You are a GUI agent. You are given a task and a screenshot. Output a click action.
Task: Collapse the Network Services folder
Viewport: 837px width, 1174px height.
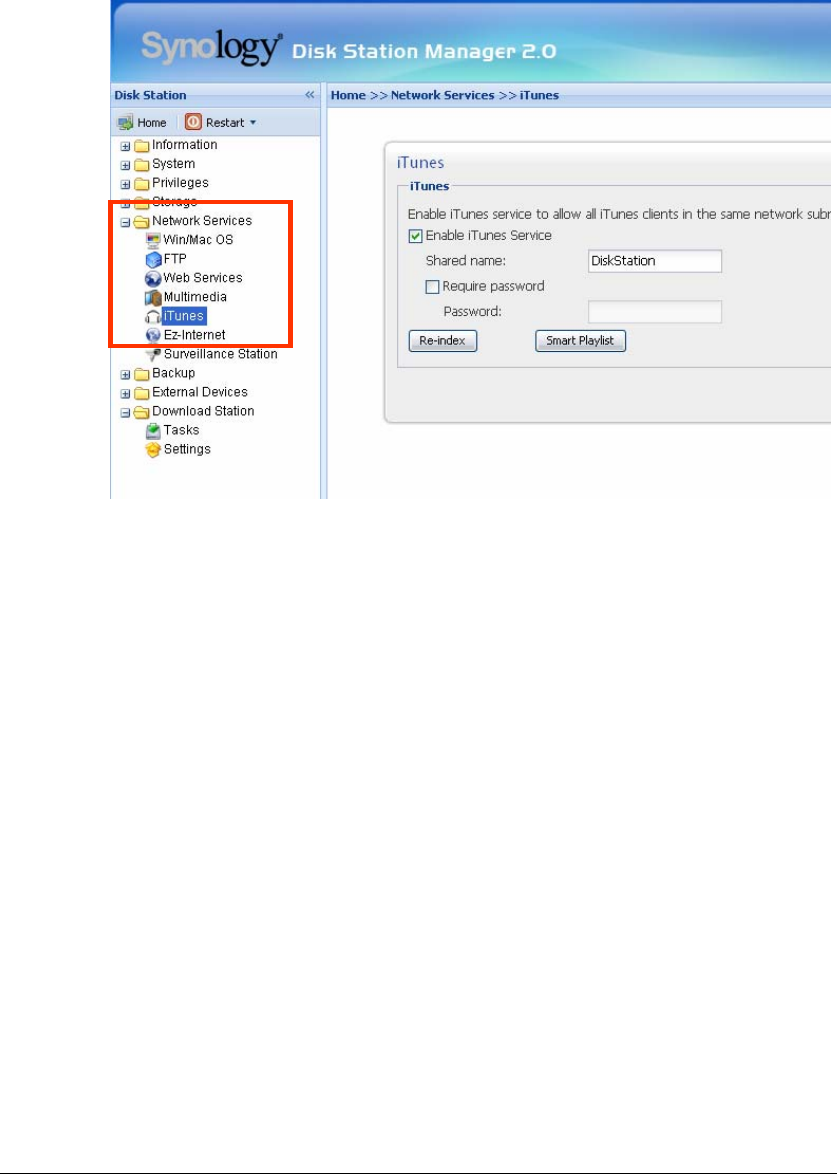click(x=126, y=222)
